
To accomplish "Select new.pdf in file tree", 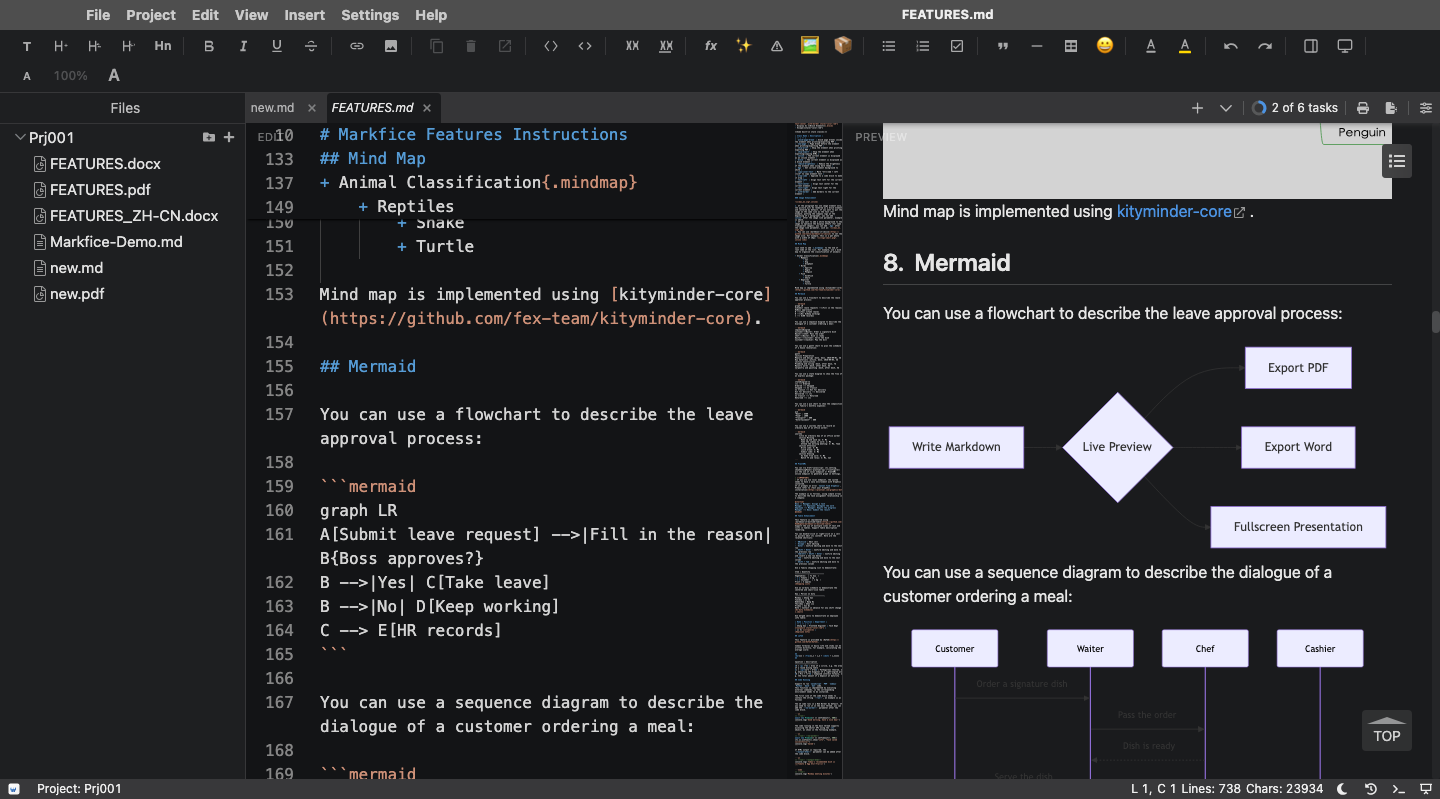I will pos(77,294).
